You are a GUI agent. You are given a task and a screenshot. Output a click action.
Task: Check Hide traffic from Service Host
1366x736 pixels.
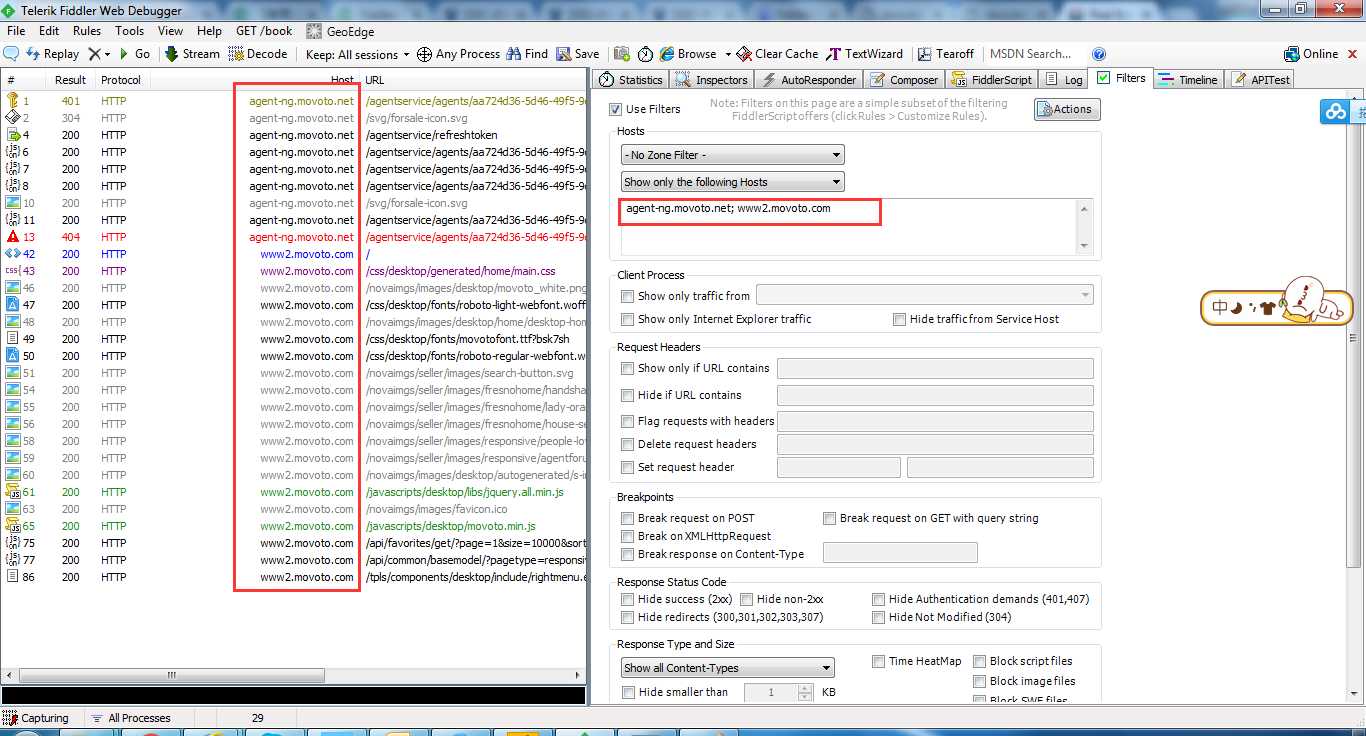coord(899,319)
